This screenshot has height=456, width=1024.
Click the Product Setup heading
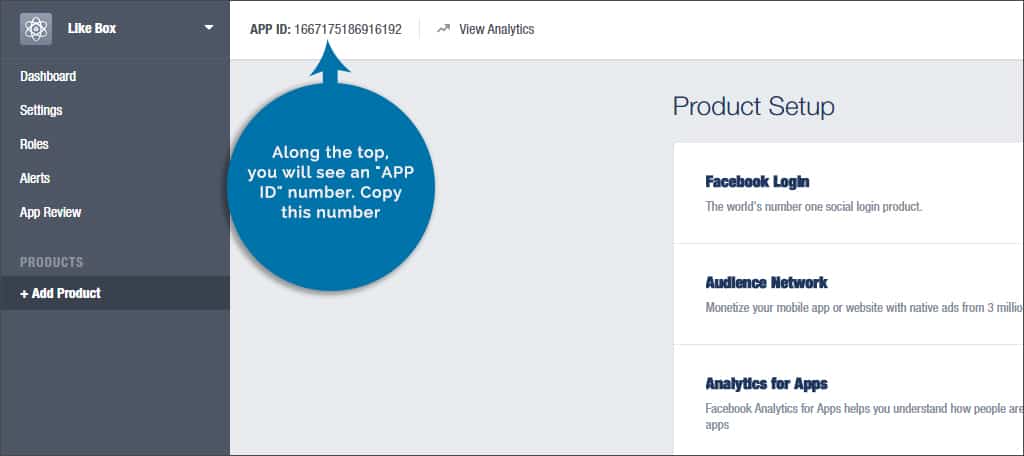tap(754, 106)
